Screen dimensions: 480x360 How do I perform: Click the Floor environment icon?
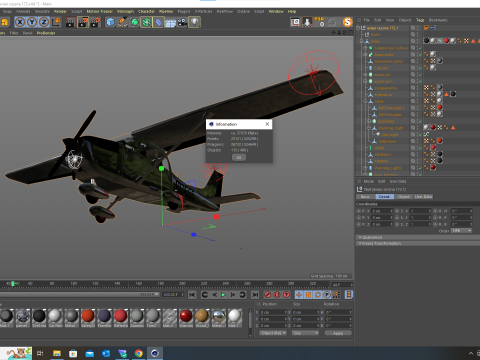[170, 22]
